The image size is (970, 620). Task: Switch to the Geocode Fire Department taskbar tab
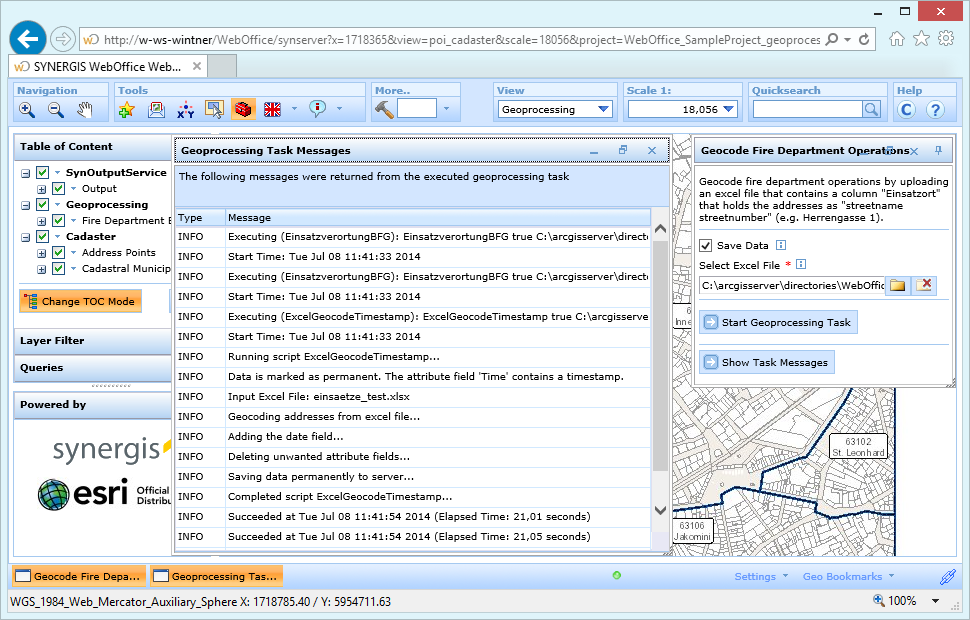(x=75, y=576)
